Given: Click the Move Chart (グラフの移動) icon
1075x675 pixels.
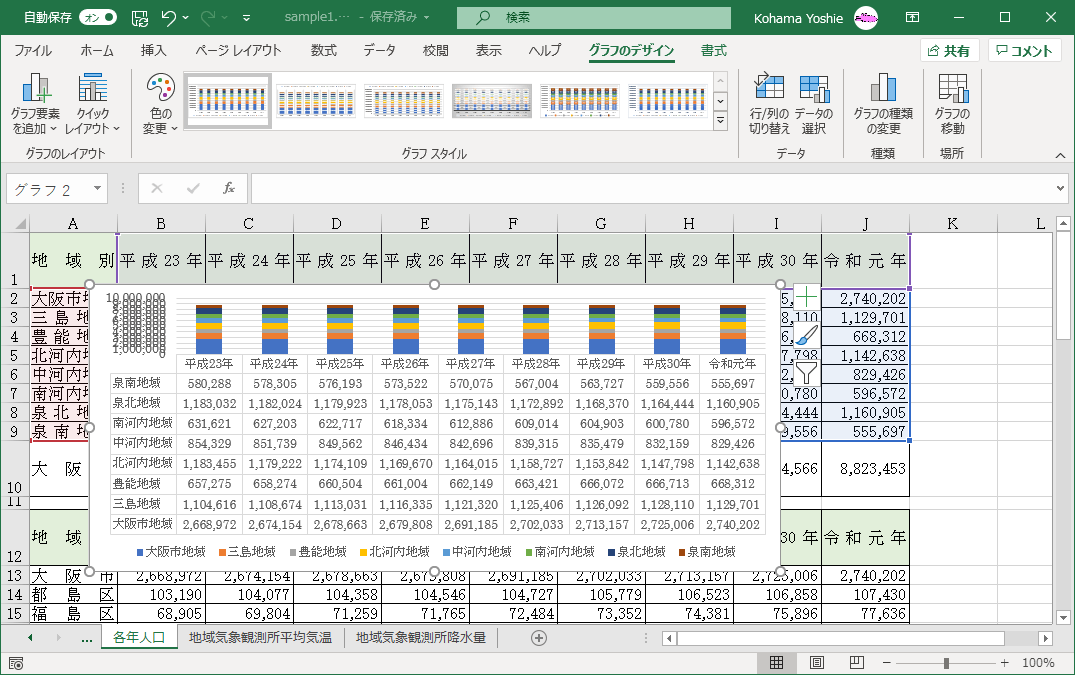Looking at the screenshot, I should (952, 102).
